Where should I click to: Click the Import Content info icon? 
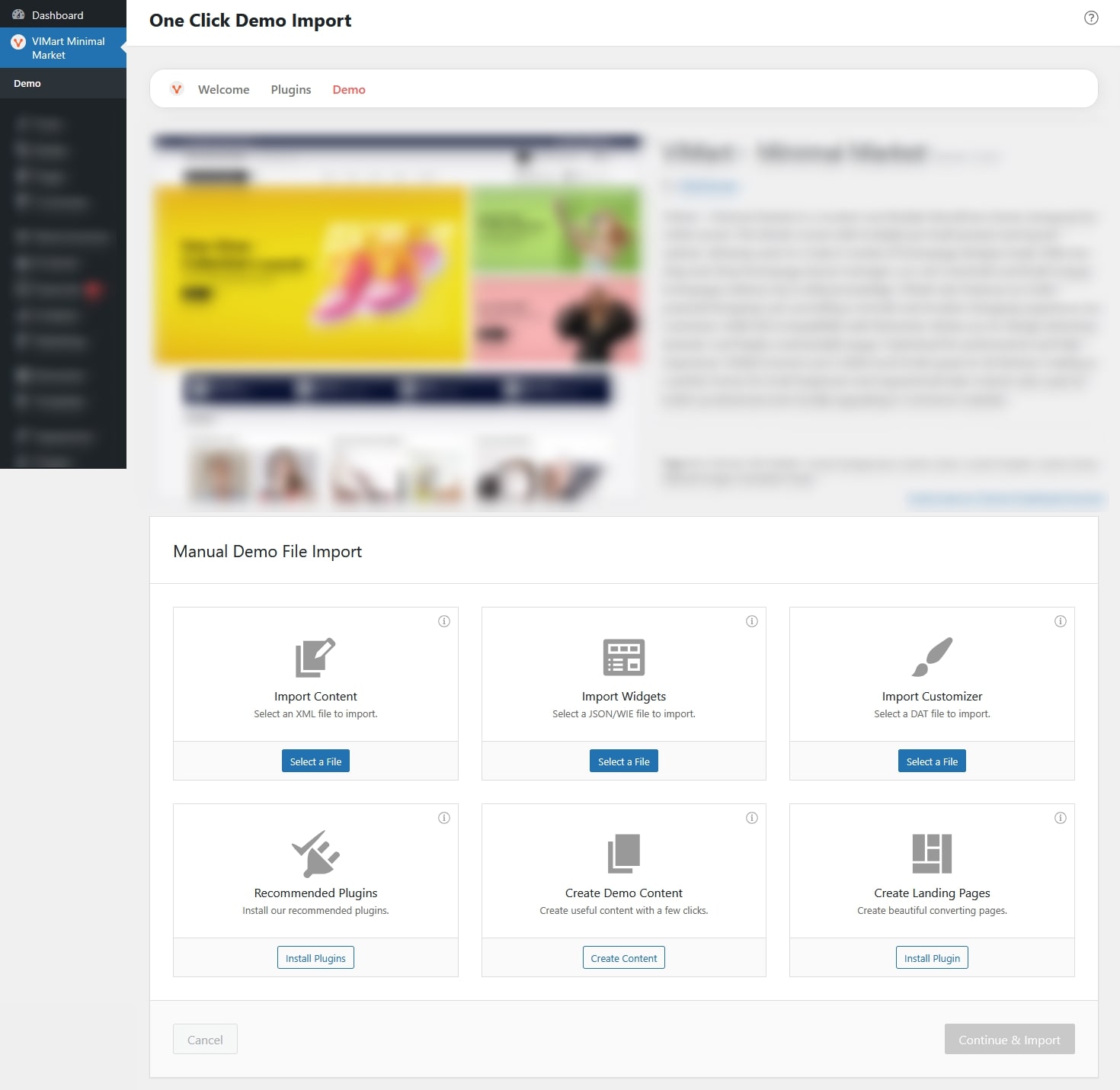coord(444,621)
